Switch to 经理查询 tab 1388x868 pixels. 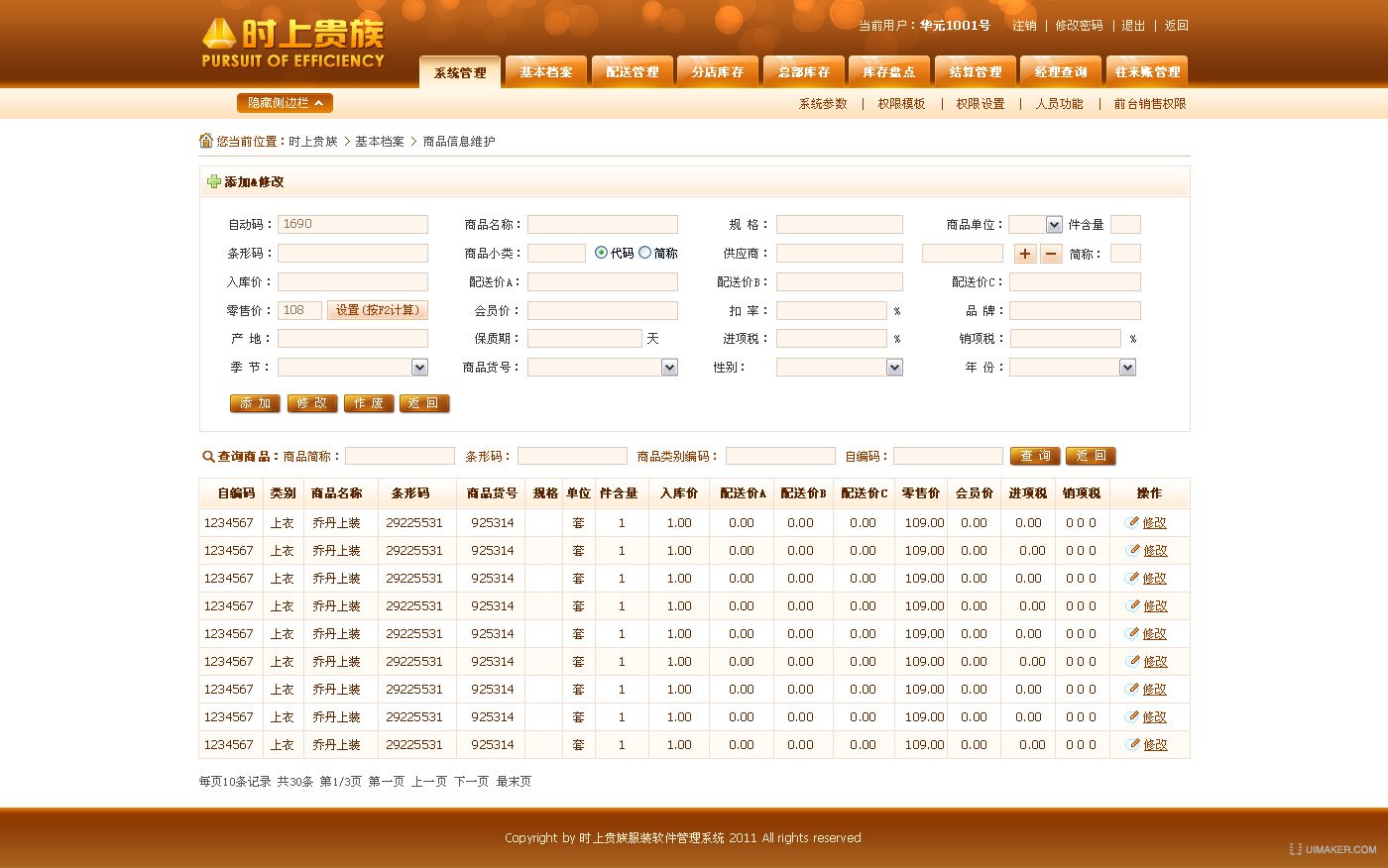tap(1061, 72)
